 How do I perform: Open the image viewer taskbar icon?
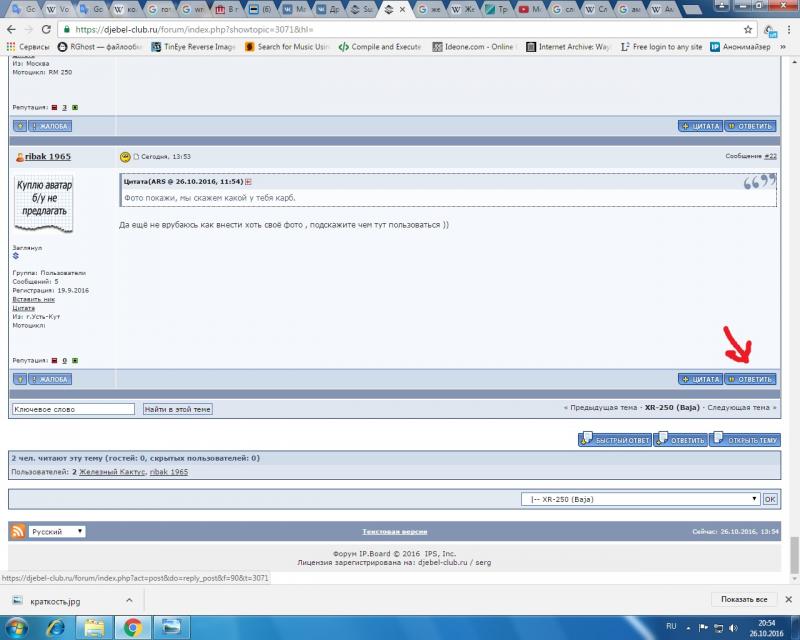pos(171,627)
